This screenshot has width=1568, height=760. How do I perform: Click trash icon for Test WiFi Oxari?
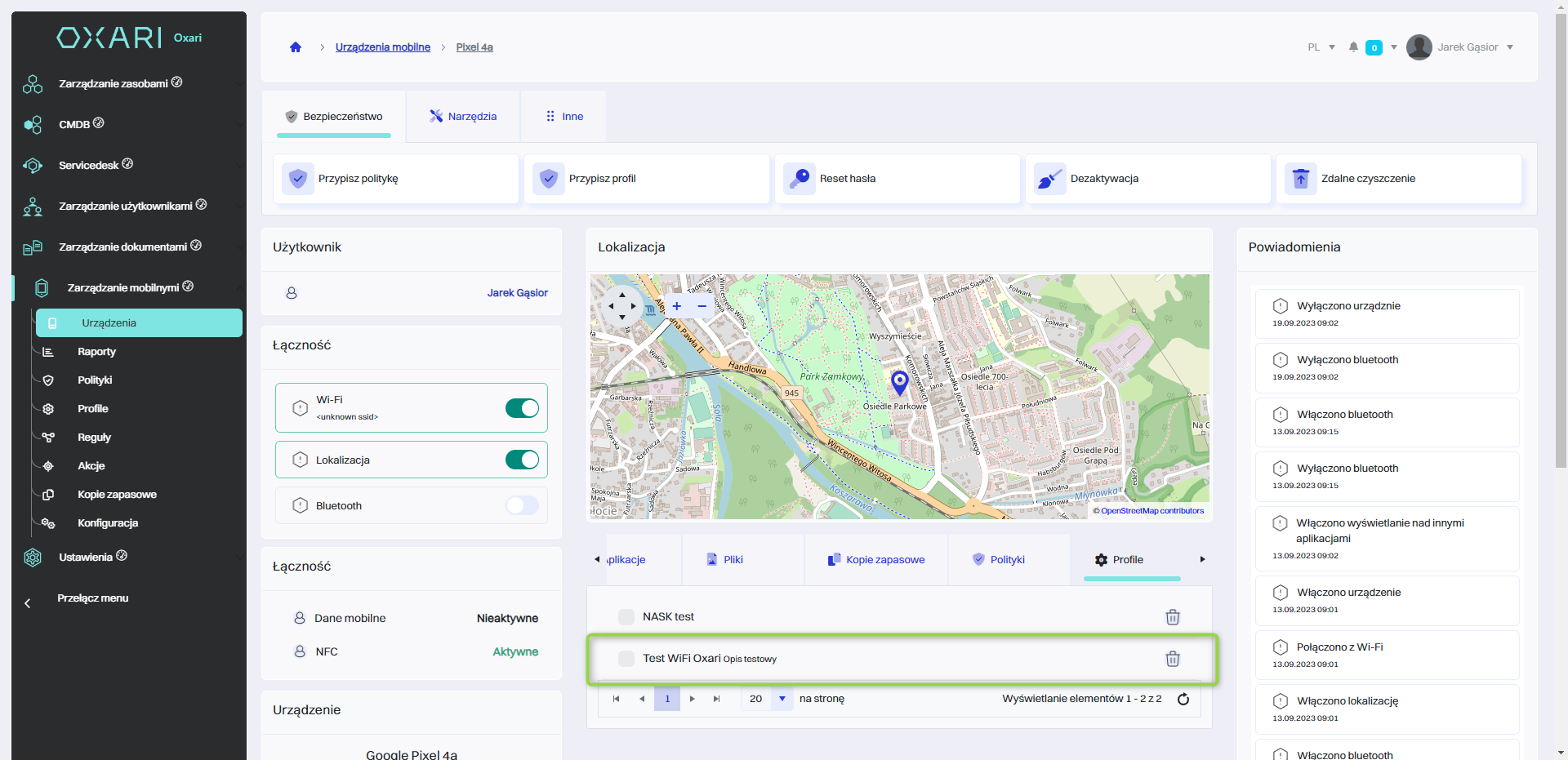1172,659
